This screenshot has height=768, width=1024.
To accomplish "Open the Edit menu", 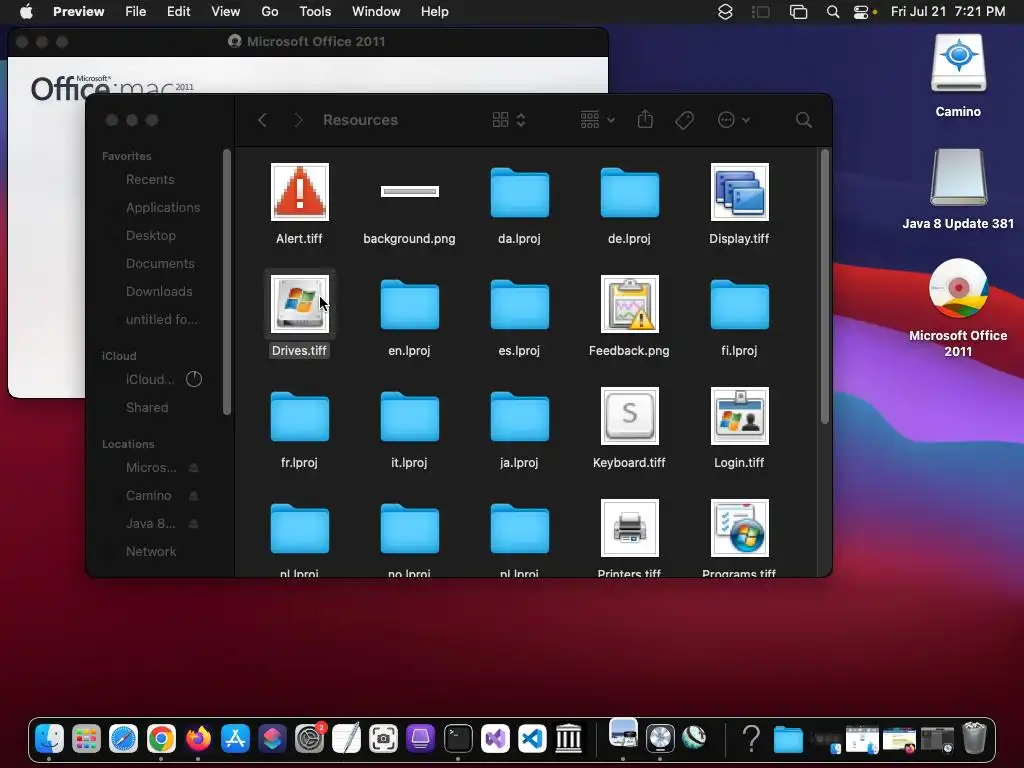I will coord(178,11).
